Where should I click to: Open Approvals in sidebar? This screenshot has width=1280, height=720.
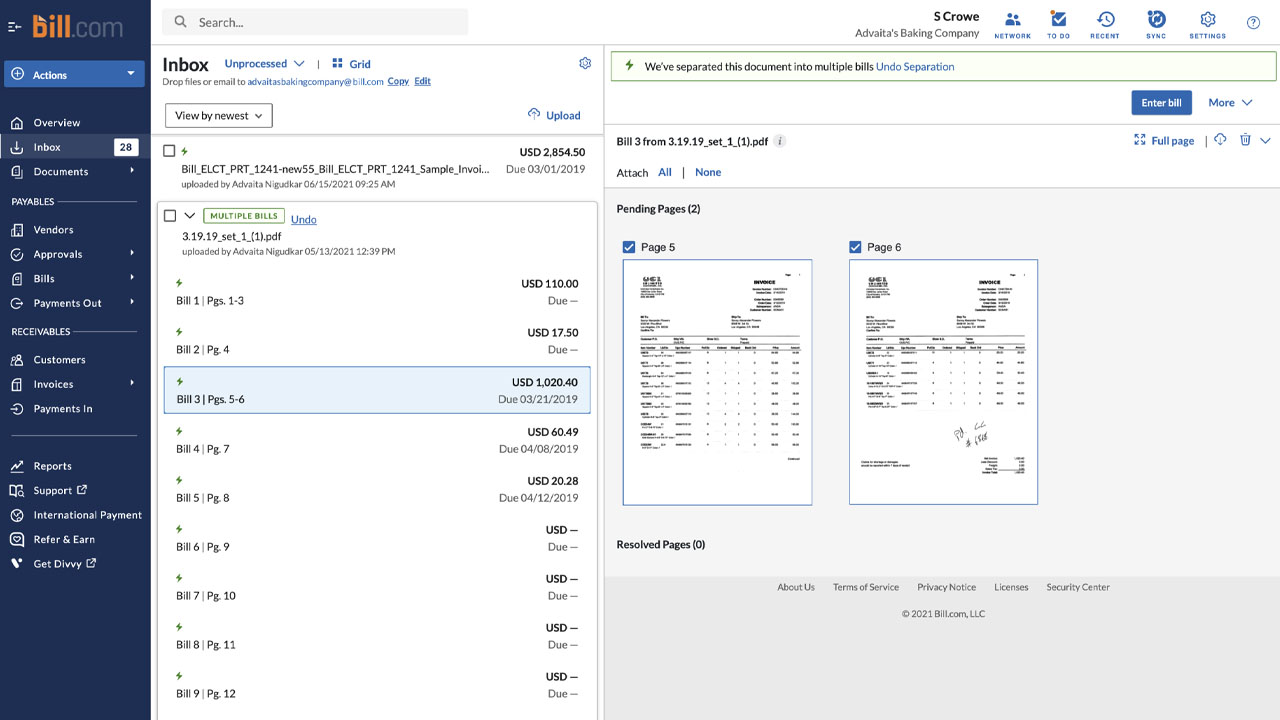57,254
